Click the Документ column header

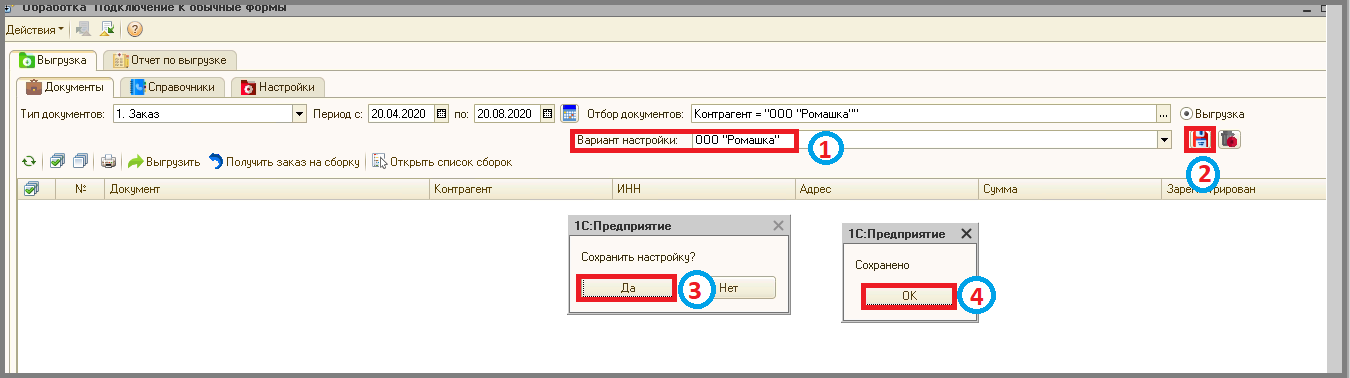267,188
